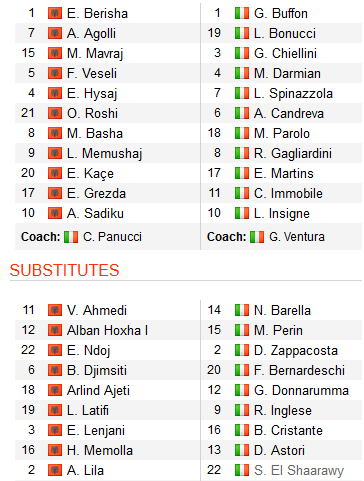The width and height of the screenshot is (364, 481).
Task: Click the Italy flag beside S. El Shaarawy
Action: (x=242, y=470)
